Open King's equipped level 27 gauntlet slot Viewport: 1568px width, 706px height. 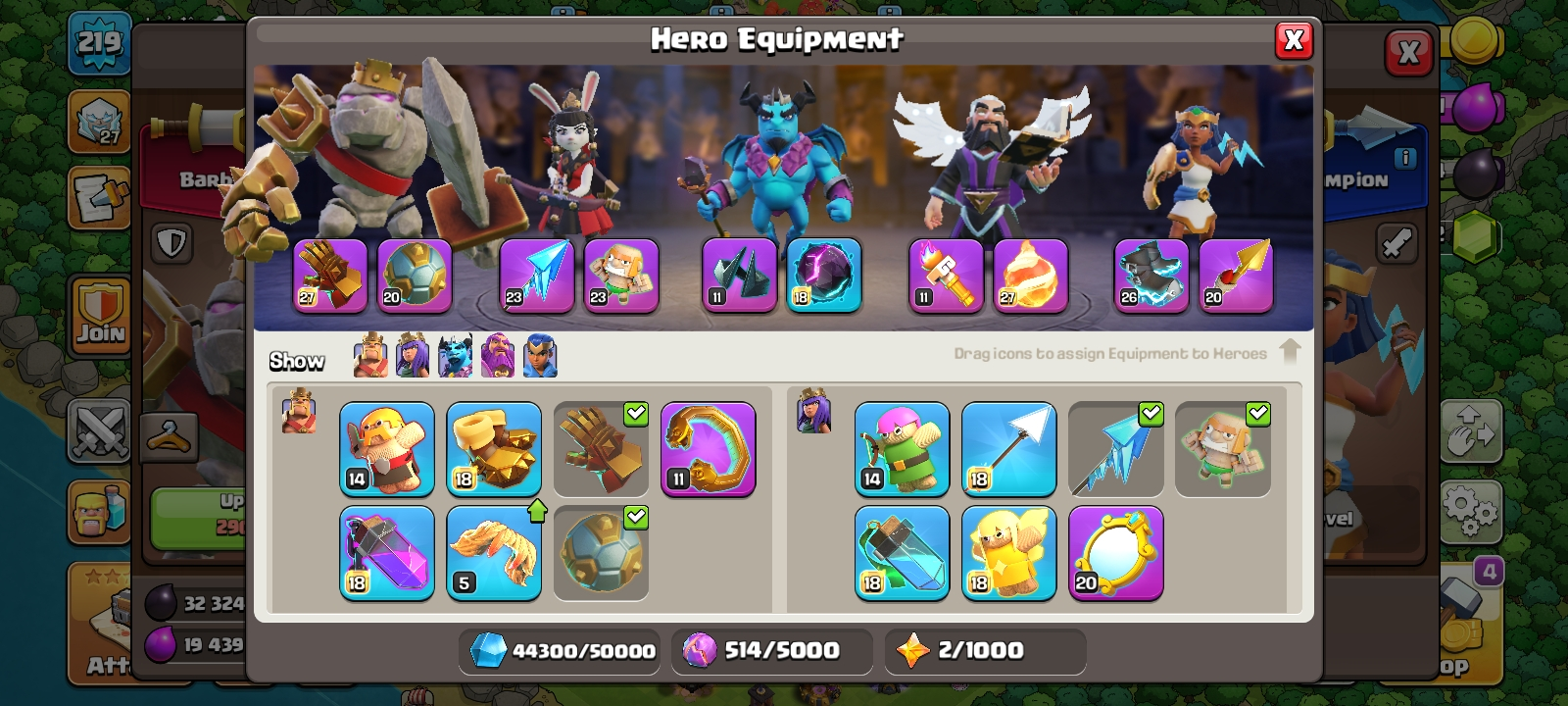click(330, 276)
